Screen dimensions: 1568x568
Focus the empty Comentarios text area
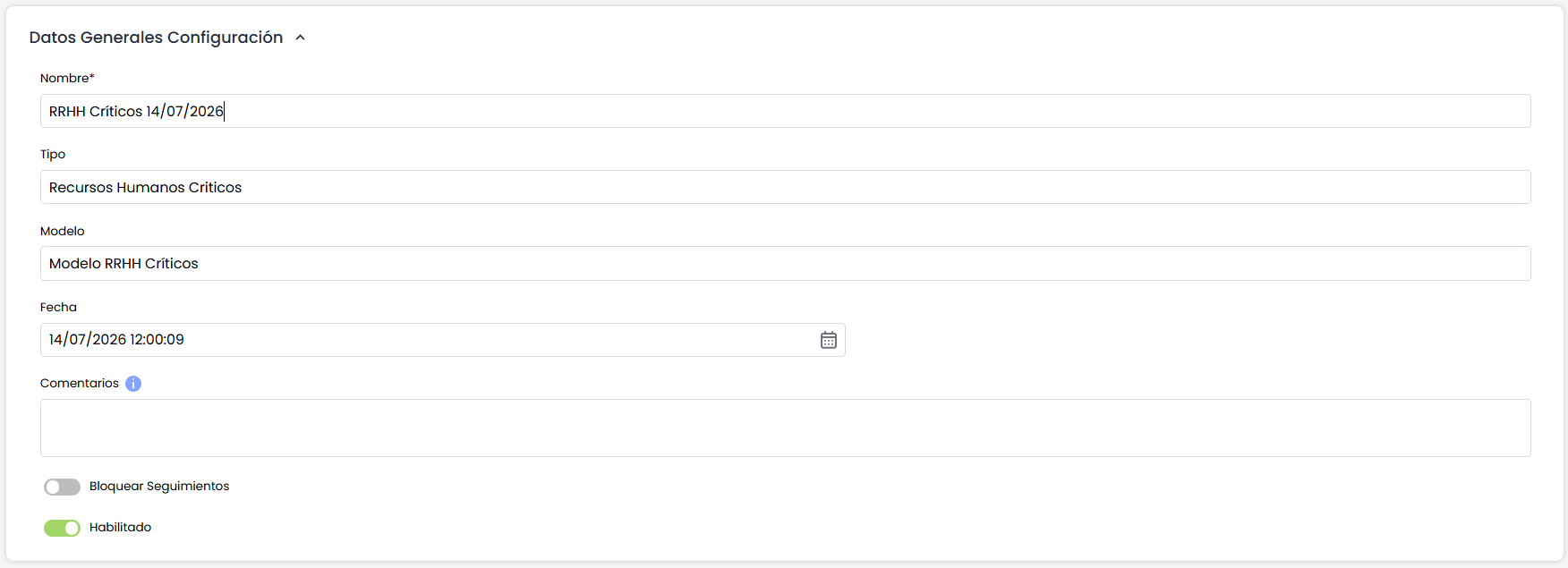[785, 428]
